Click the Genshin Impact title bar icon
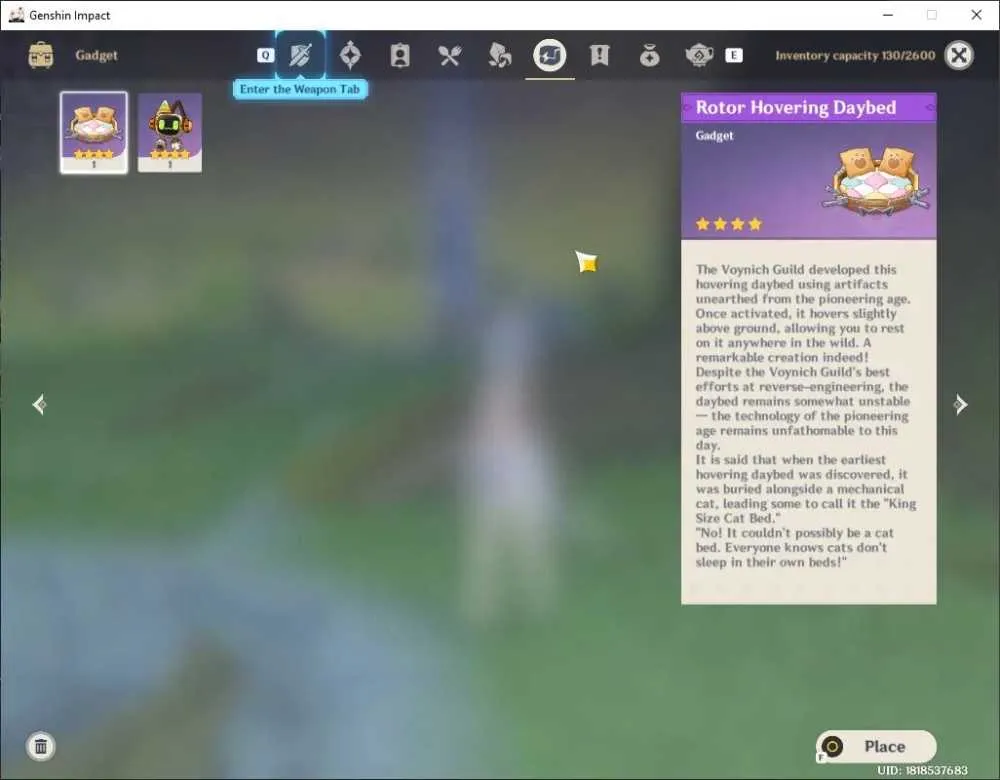 [17, 15]
